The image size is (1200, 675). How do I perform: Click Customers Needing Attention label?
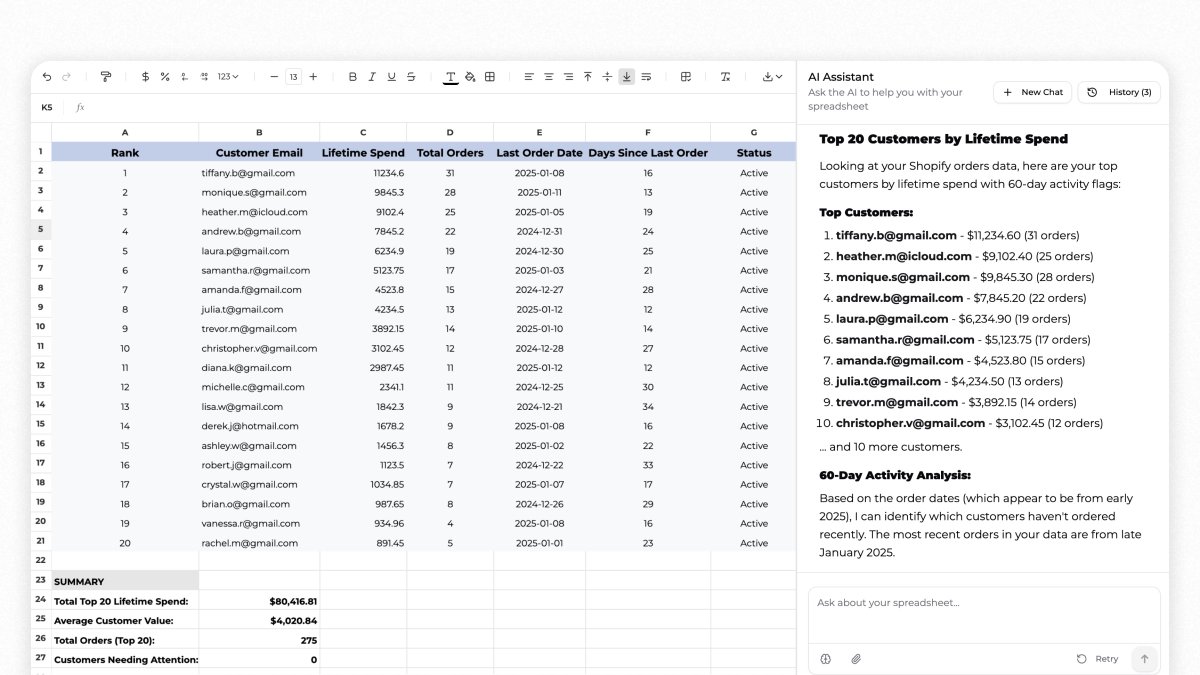click(x=125, y=660)
